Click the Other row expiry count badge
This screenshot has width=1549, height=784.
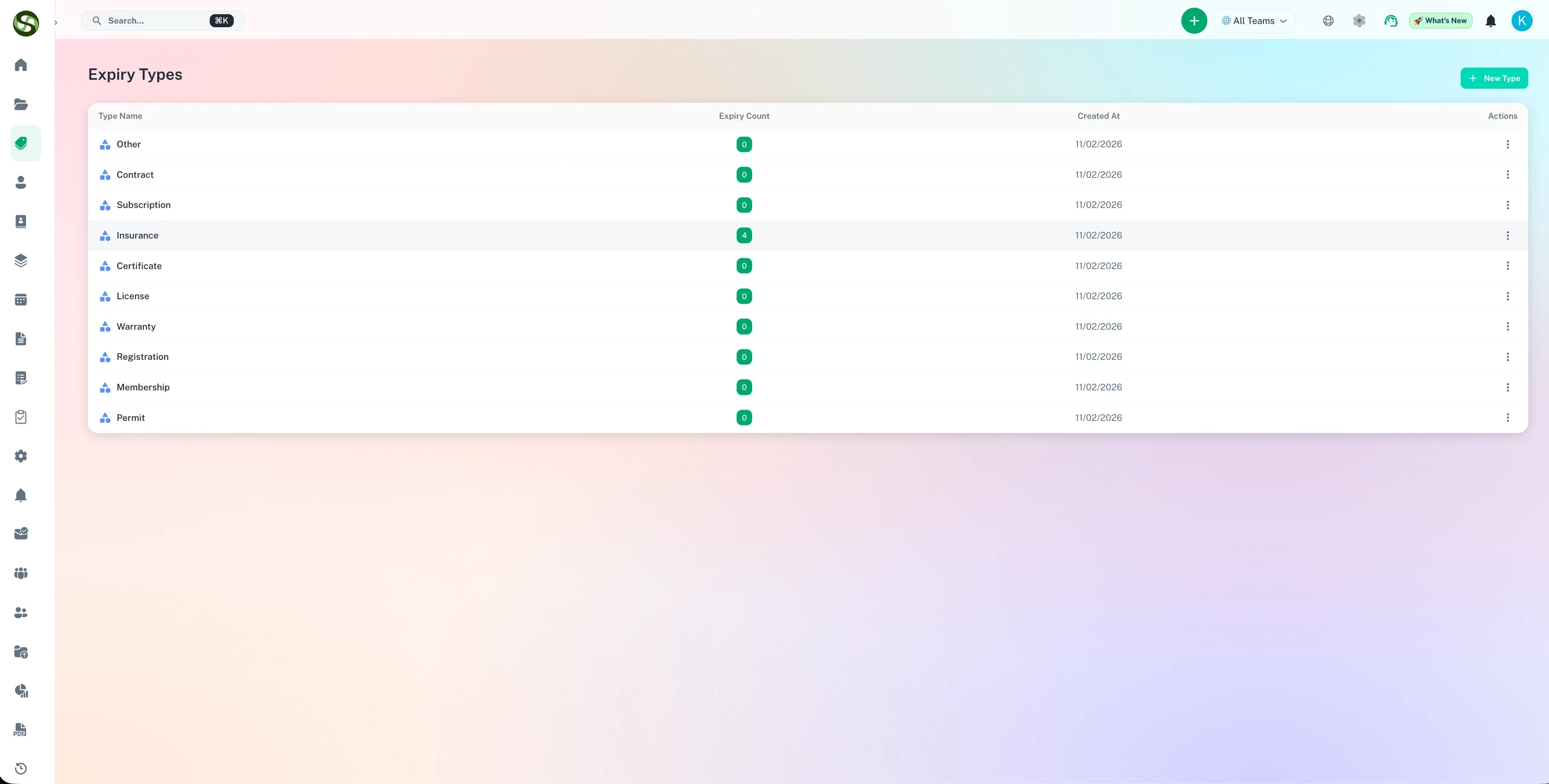click(x=744, y=145)
